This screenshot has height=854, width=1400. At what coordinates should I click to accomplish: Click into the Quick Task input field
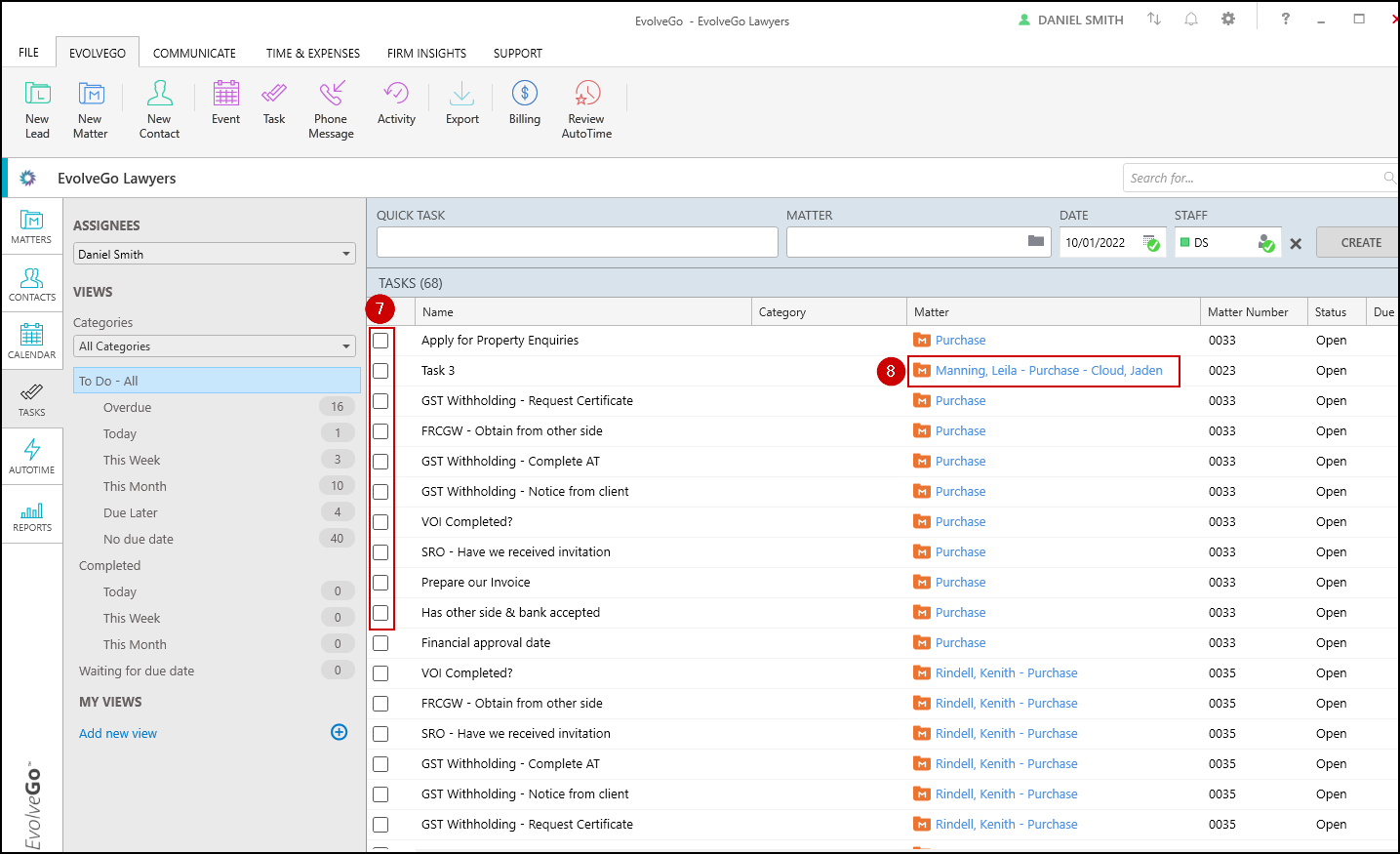point(577,242)
